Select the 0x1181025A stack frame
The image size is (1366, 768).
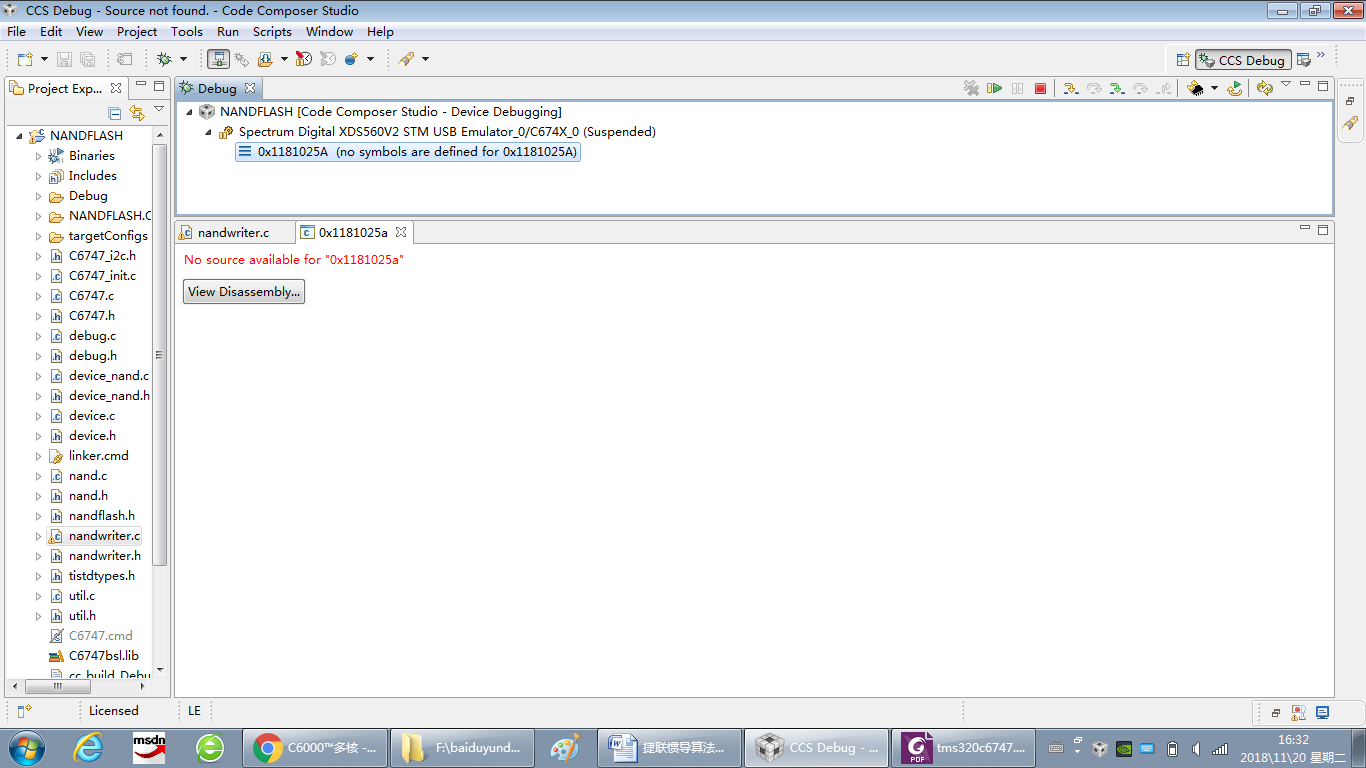[407, 152]
